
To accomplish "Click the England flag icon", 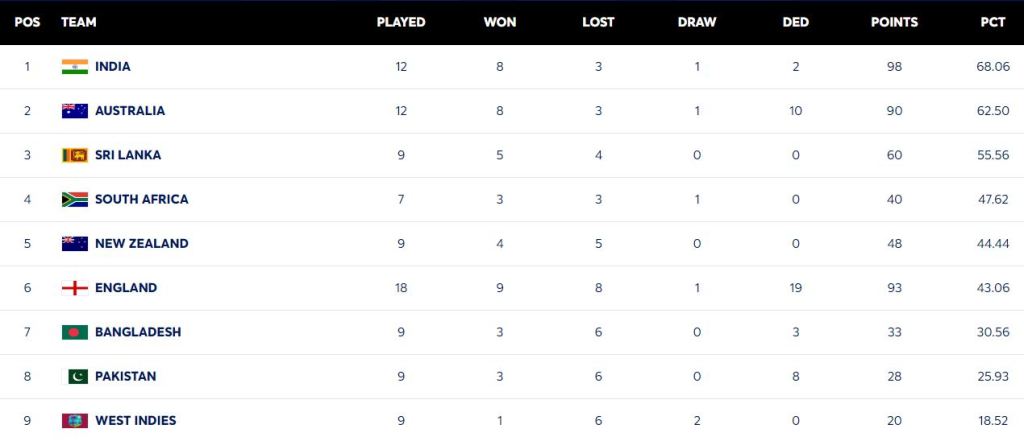I will click(x=74, y=287).
